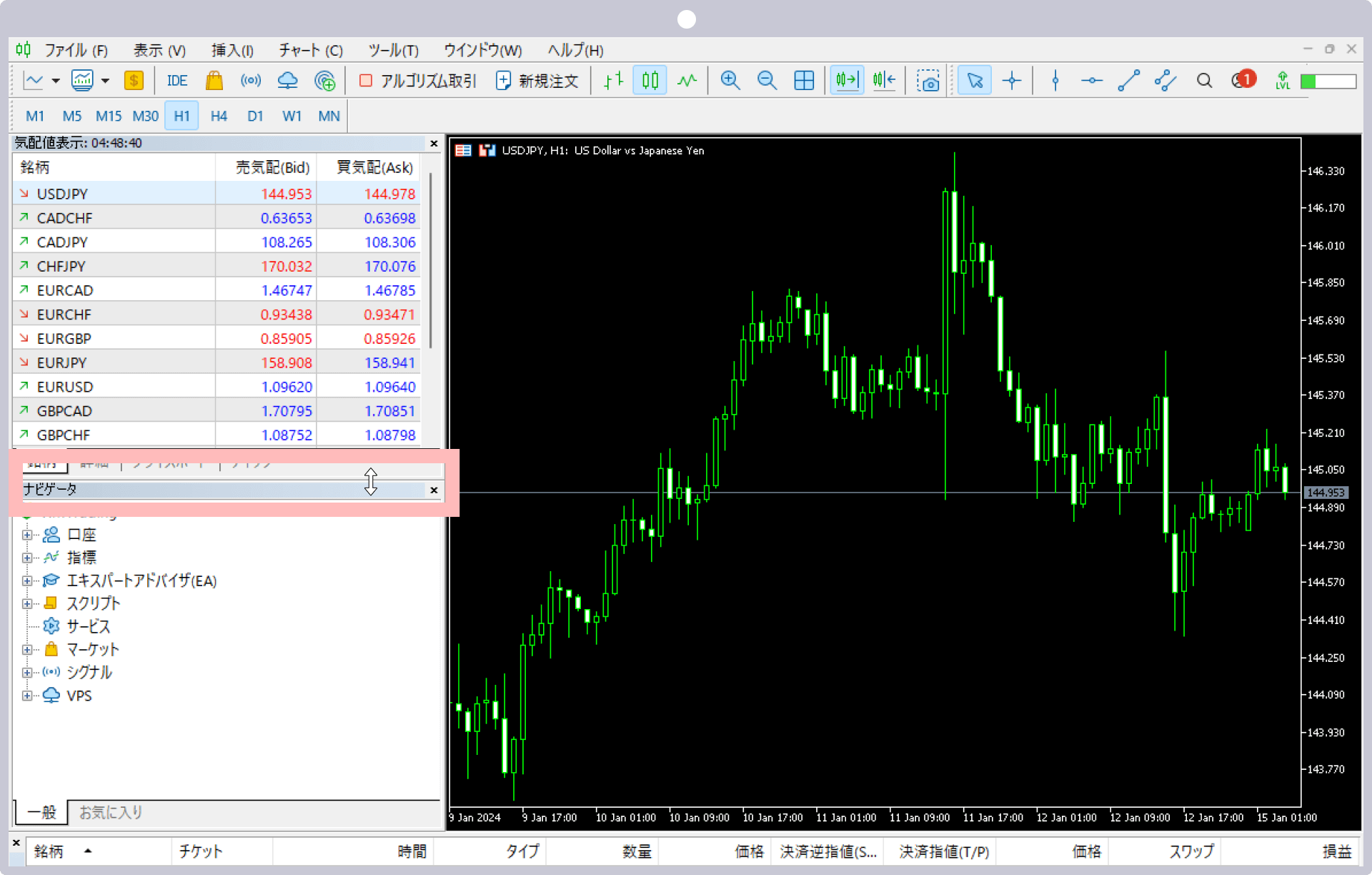Draw a vertical line on chart
The image size is (1372, 875).
coord(1055,81)
